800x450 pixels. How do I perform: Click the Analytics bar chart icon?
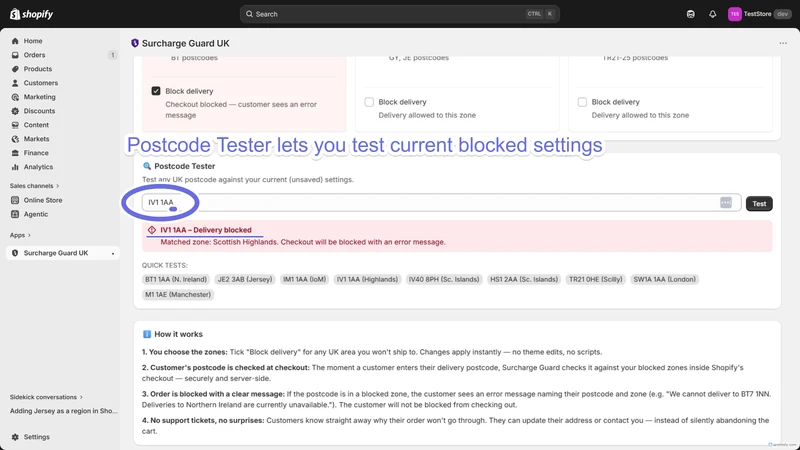(x=15, y=167)
